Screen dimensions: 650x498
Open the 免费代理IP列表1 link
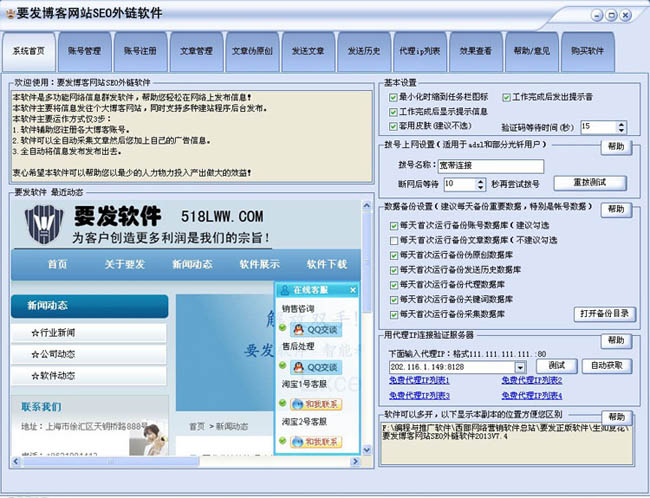tap(419, 380)
